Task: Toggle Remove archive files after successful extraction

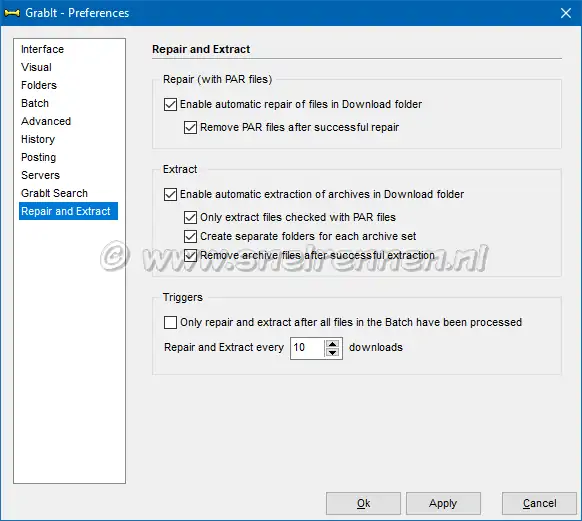Action: (x=190, y=256)
